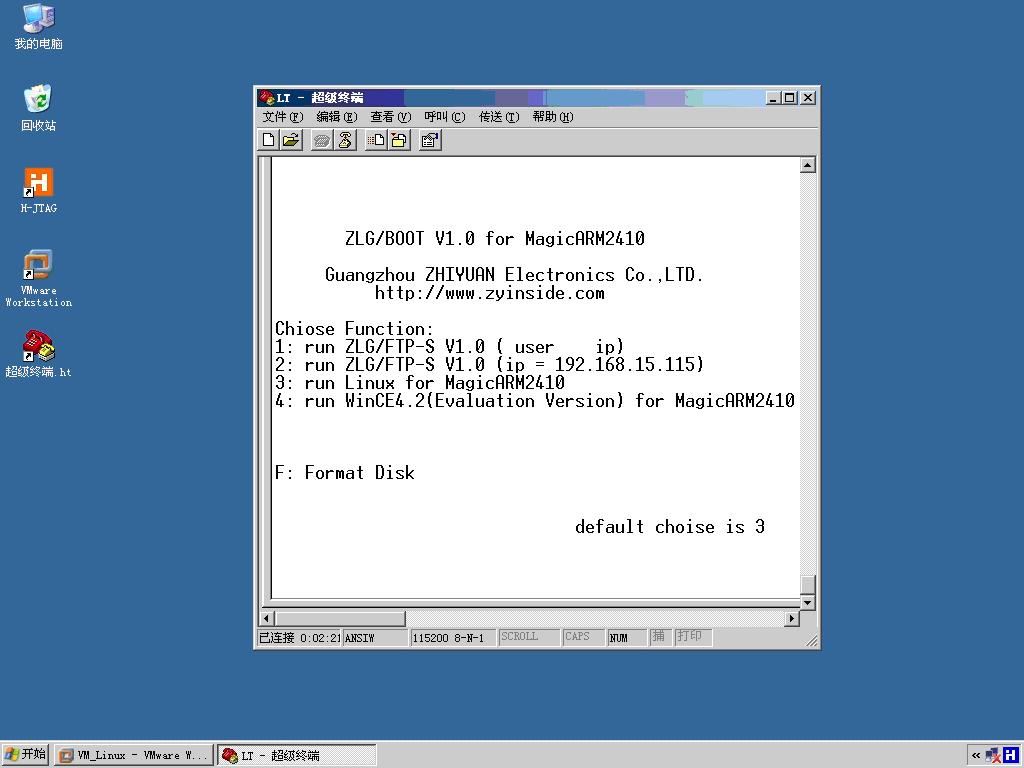Viewport: 1024px width, 768px height.
Task: Click the vertical scrollbar thumb
Action: pyautogui.click(x=808, y=584)
